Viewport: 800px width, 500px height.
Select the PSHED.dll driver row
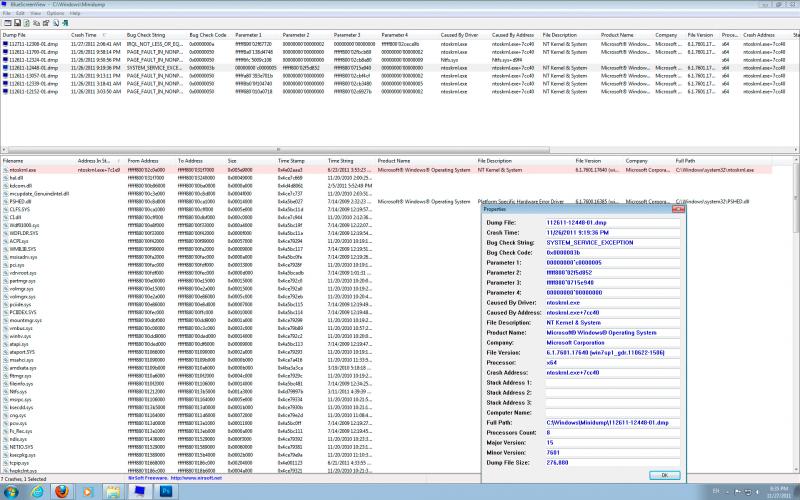[x=386, y=202]
